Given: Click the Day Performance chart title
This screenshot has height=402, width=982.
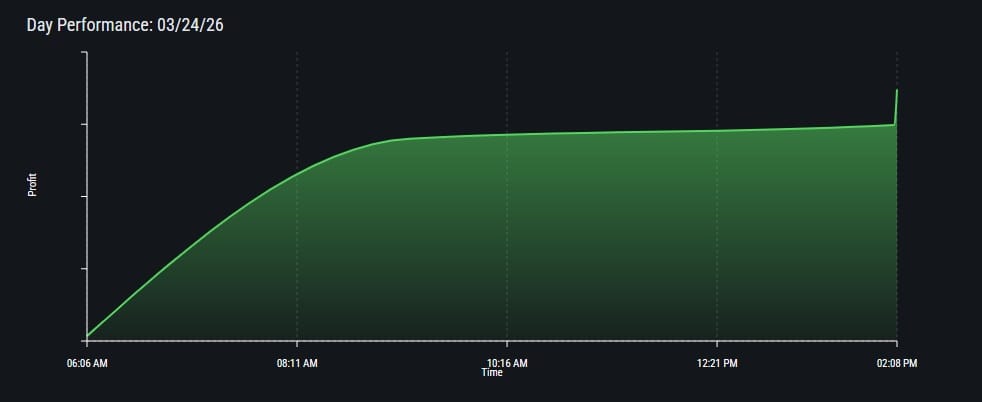Looking at the screenshot, I should click(x=125, y=25).
